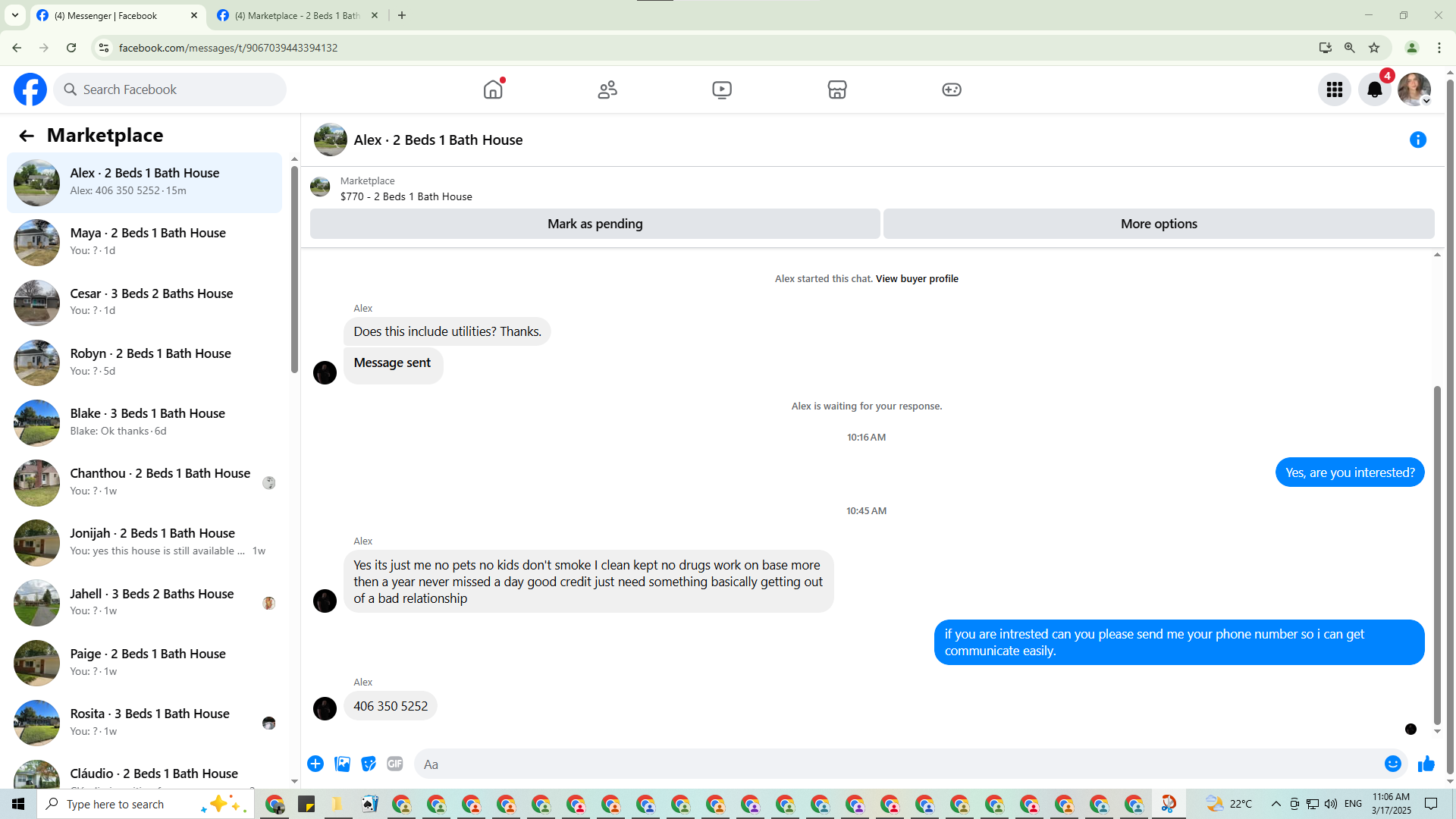Open conversation information (i) icon
Screen dimensions: 1456x819
[1418, 140]
